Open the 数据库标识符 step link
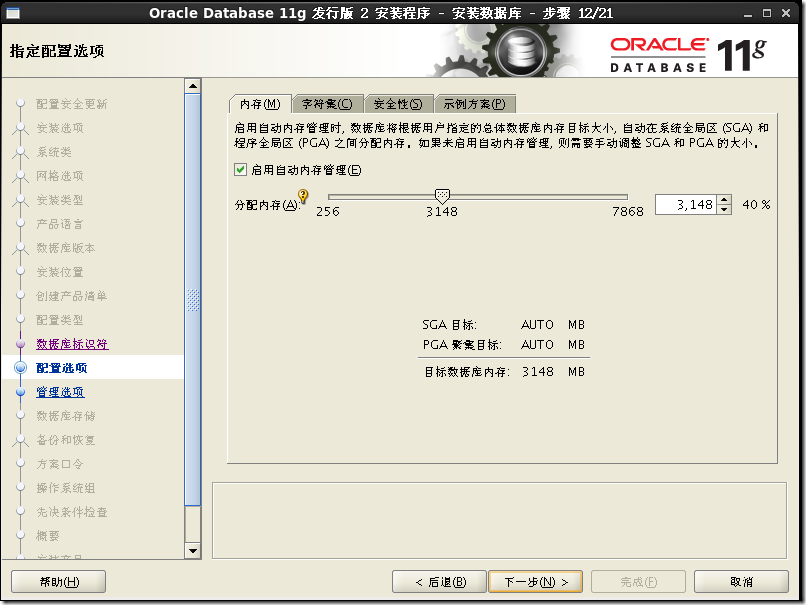The width and height of the screenshot is (806, 605). [x=72, y=344]
